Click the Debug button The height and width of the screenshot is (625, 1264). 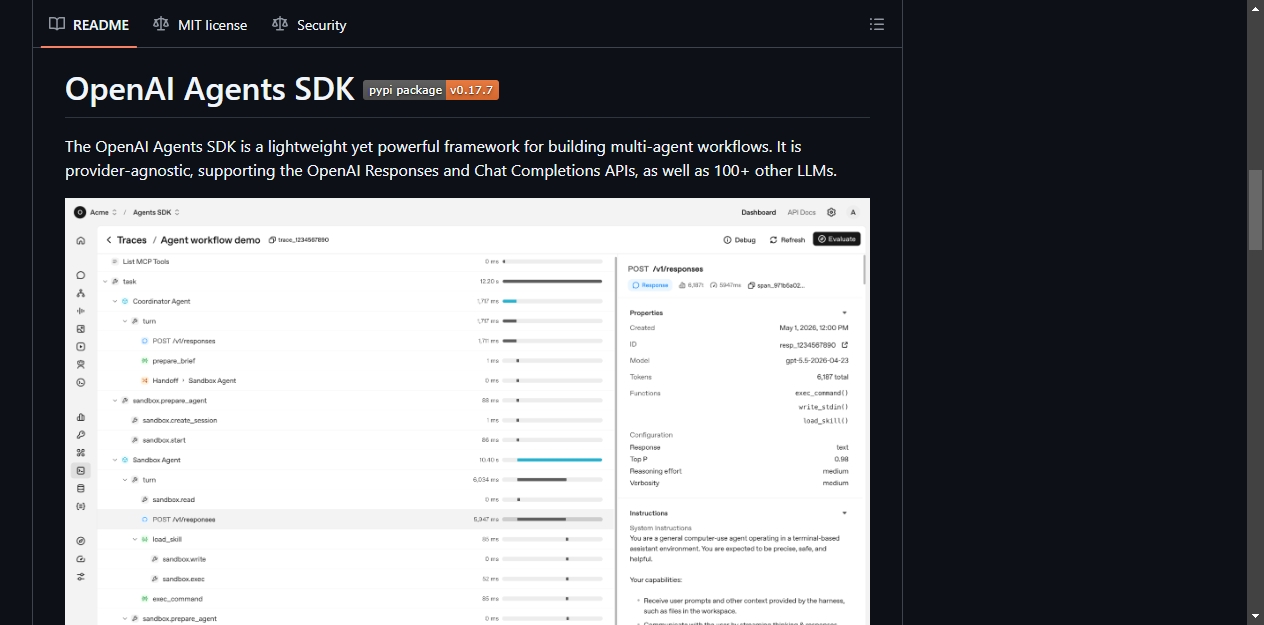pyautogui.click(x=740, y=240)
